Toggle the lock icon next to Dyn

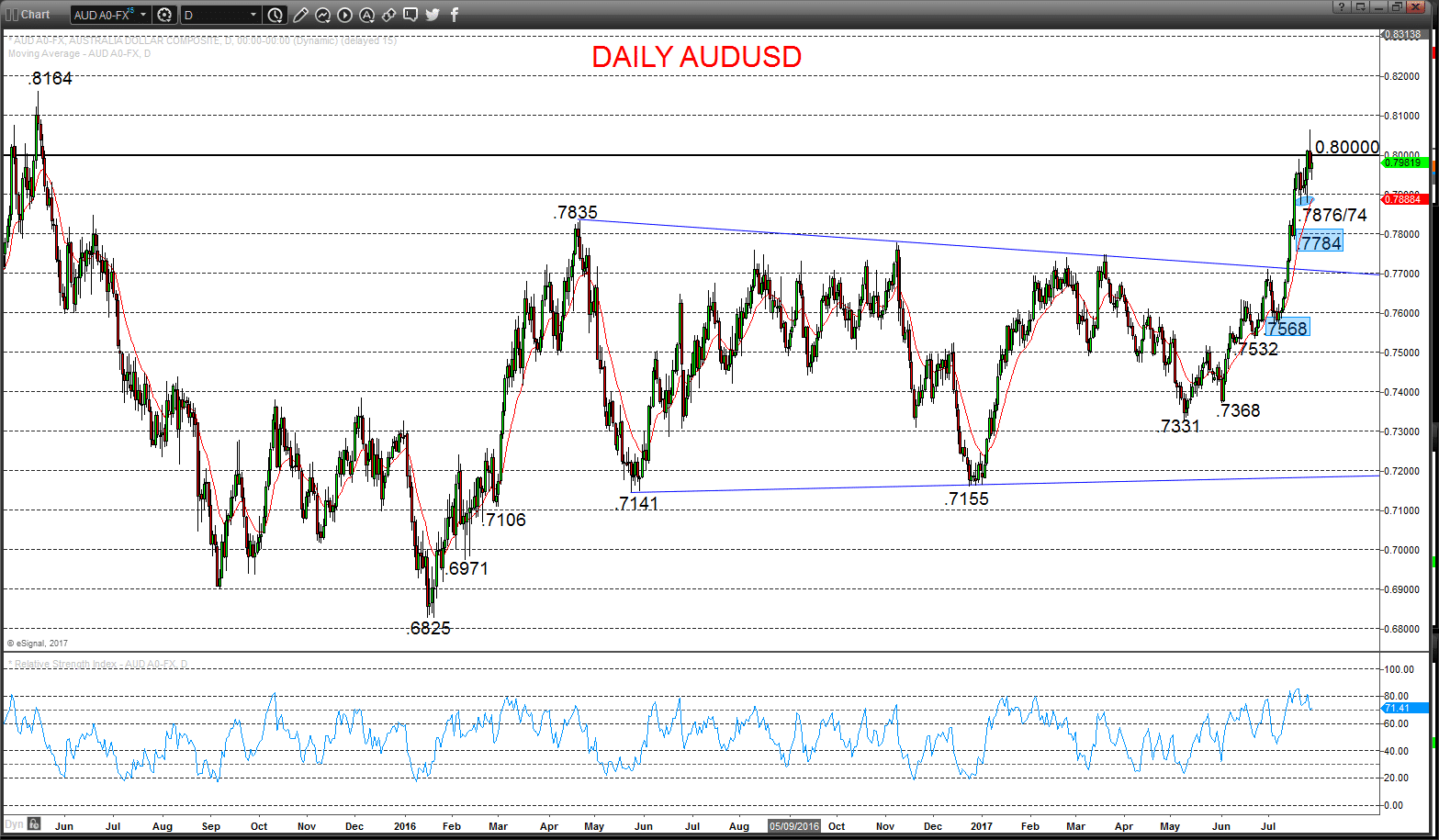34,823
